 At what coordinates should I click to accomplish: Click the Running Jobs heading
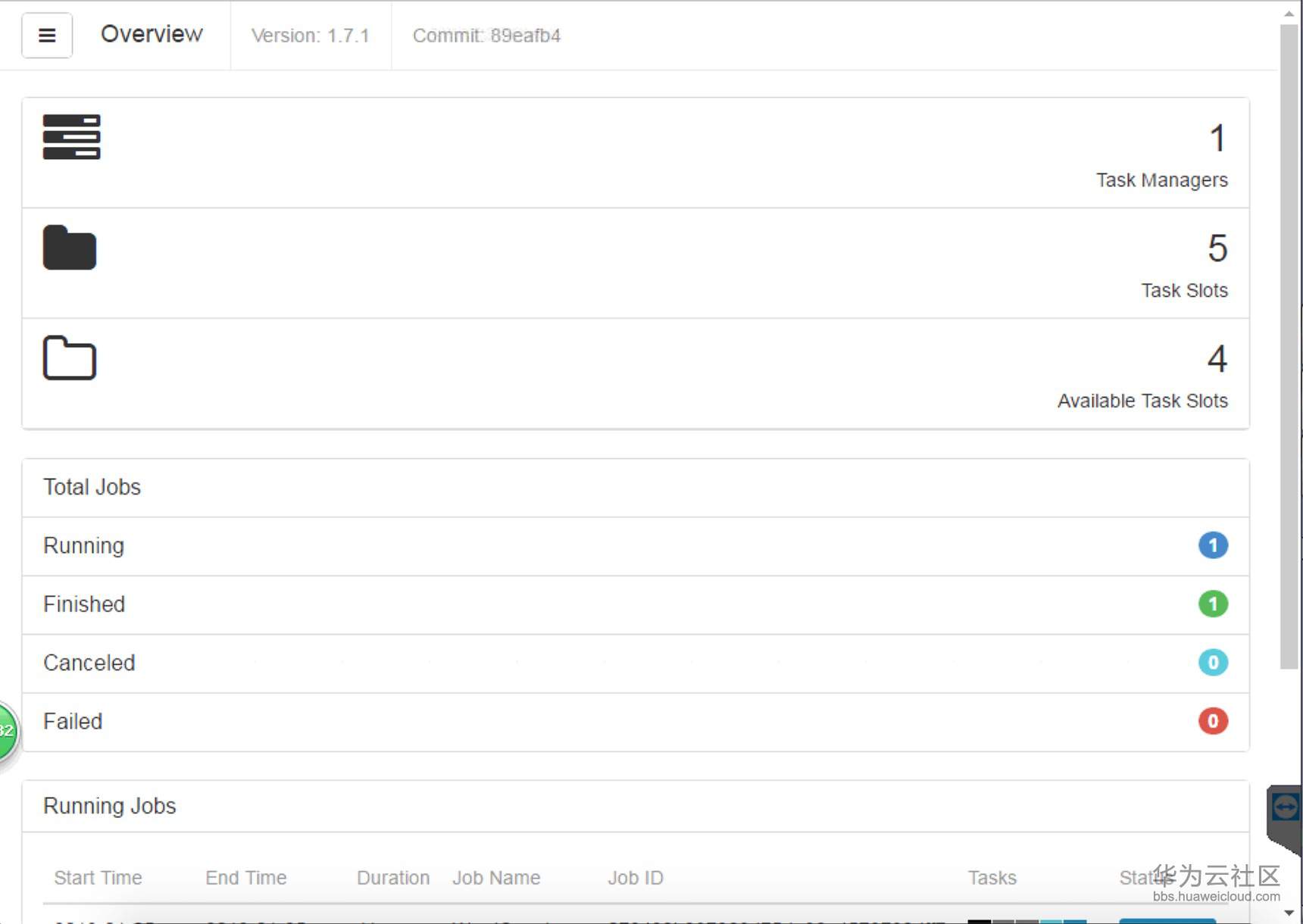(x=110, y=806)
